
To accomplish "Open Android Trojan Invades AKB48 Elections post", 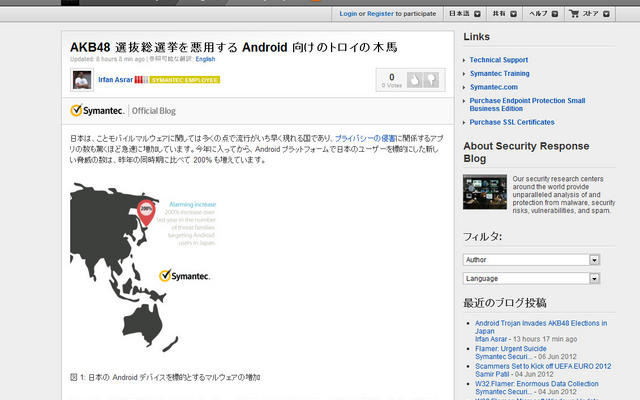I will pyautogui.click(x=541, y=327).
